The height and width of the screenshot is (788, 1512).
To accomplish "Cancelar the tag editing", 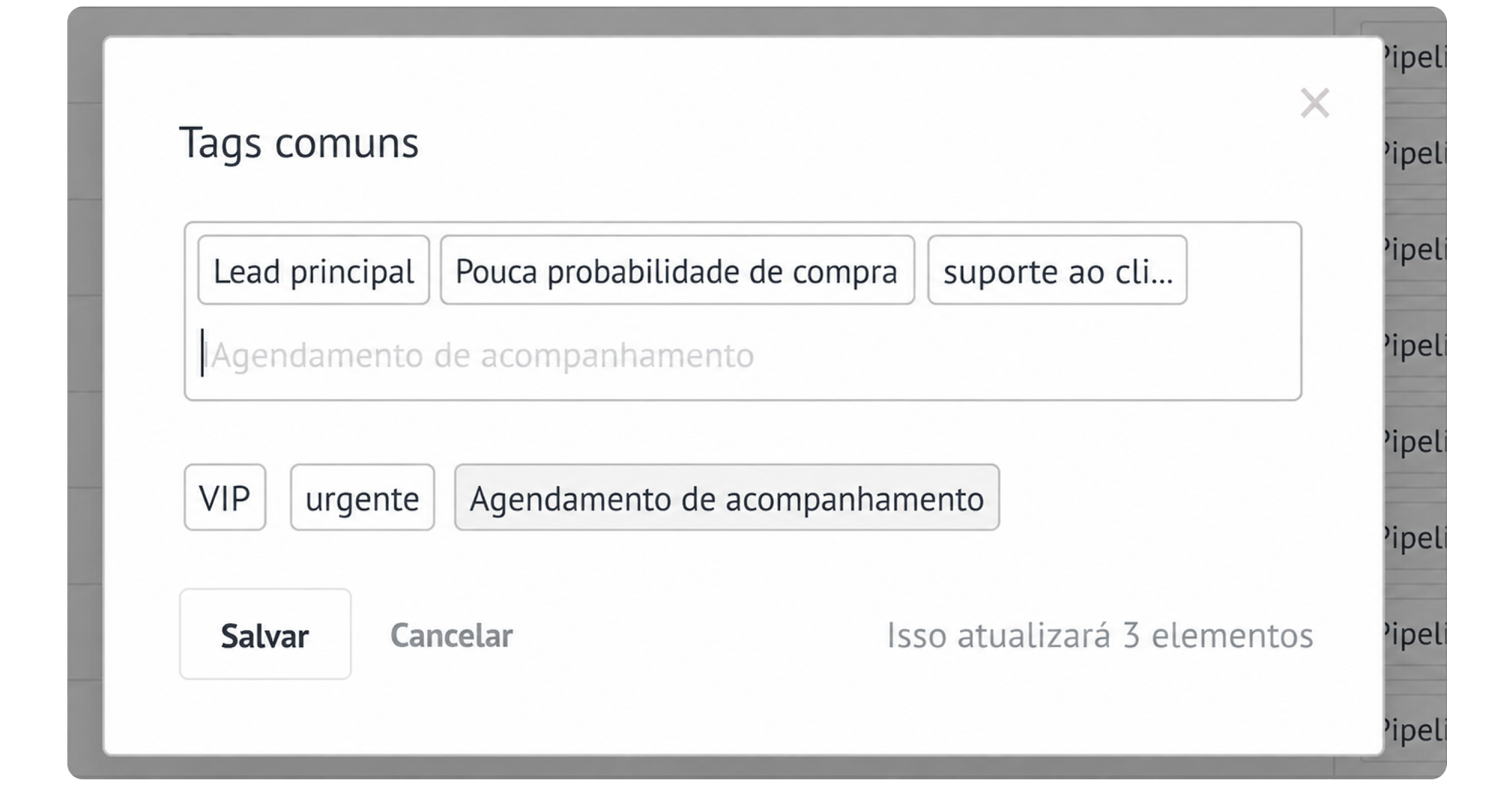I will [451, 635].
